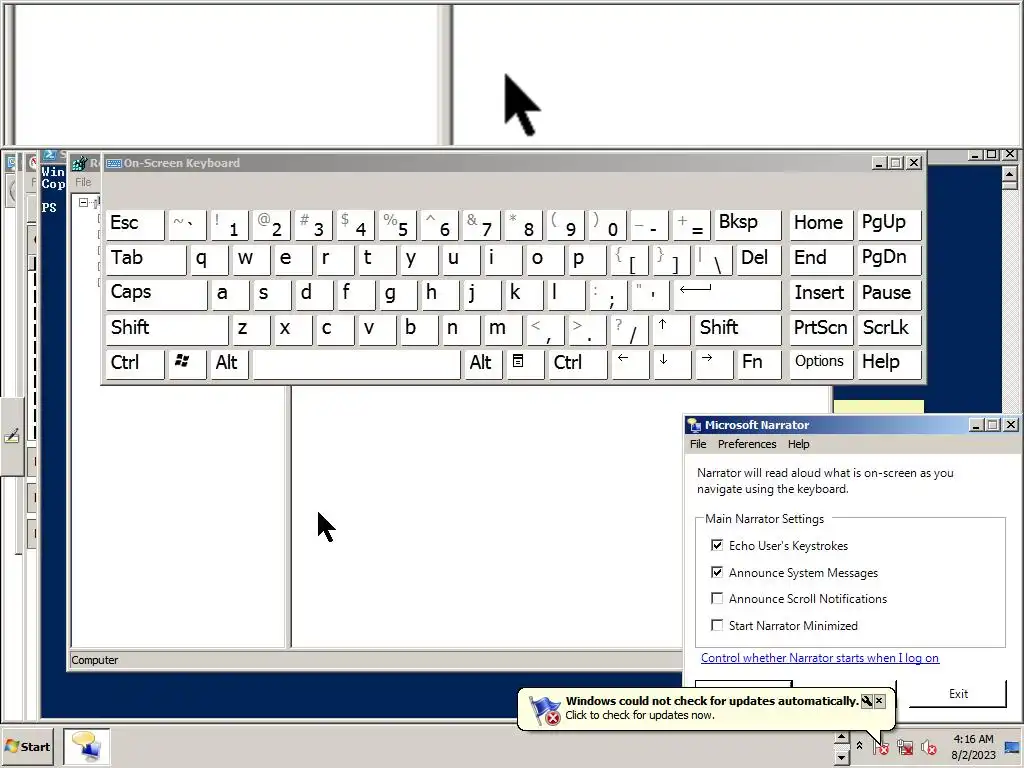Toggle the Fn key on keyboard
Viewport: 1024px width, 768px height.
(x=759, y=363)
